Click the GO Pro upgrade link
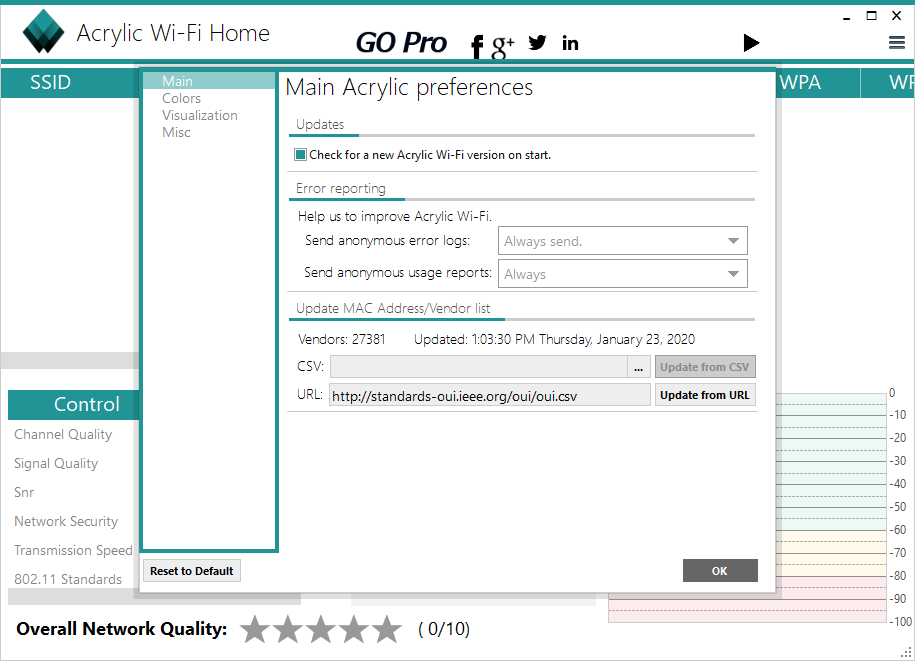The height and width of the screenshot is (661, 915). [401, 43]
